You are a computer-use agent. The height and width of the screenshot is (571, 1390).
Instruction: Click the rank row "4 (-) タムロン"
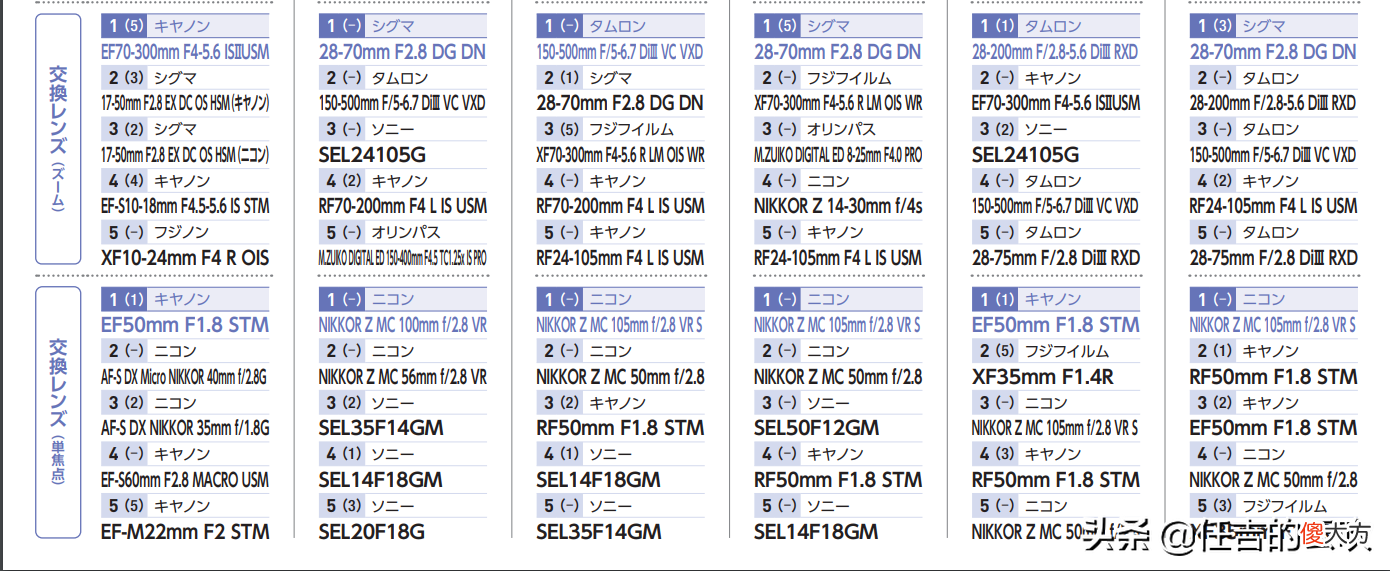point(1056,181)
